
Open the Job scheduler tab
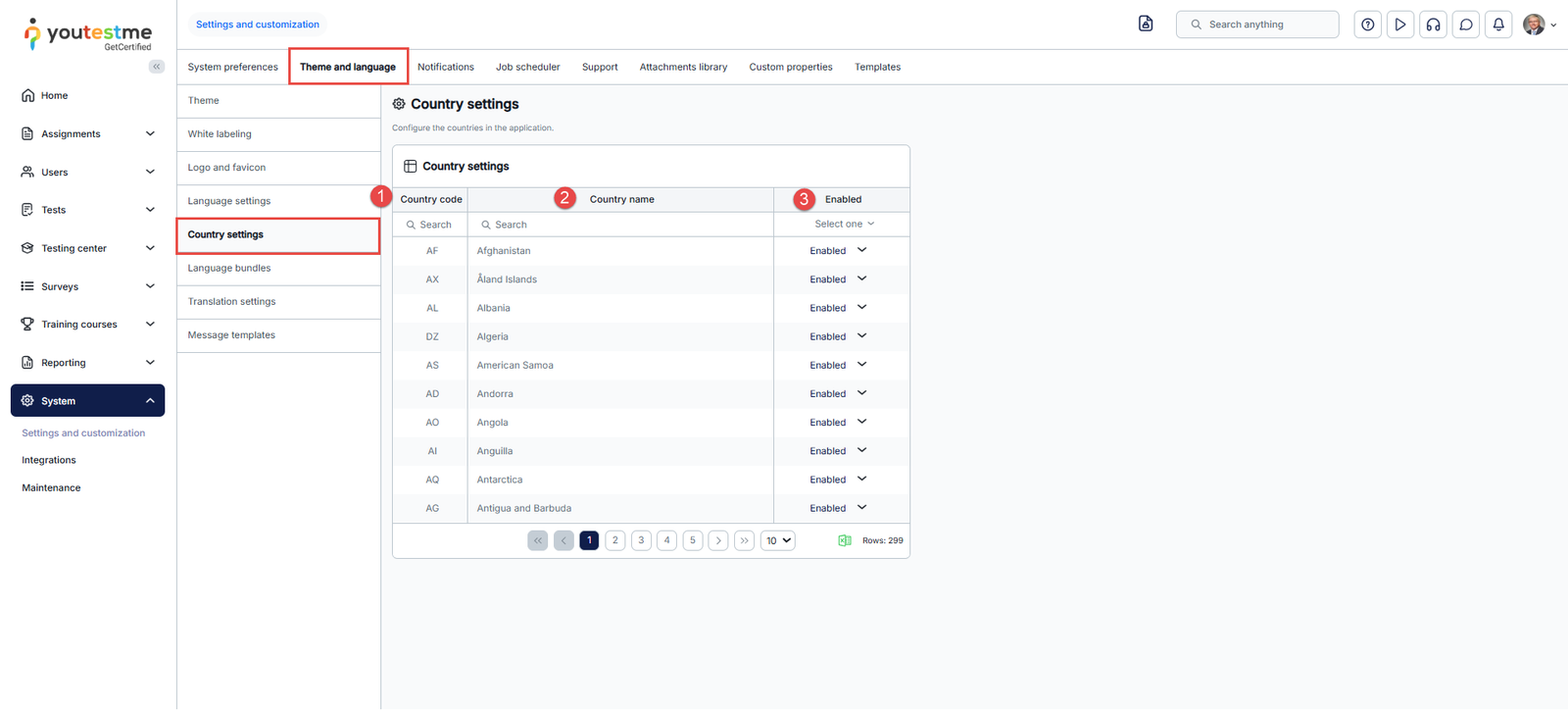click(x=527, y=68)
